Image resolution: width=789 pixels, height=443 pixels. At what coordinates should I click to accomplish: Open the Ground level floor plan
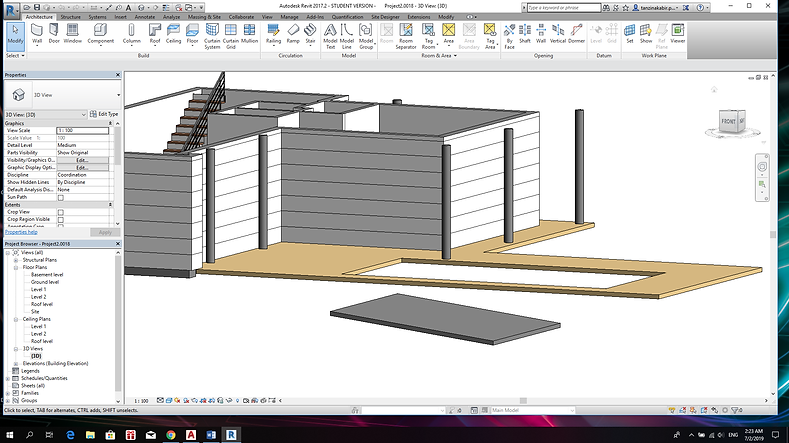click(45, 282)
